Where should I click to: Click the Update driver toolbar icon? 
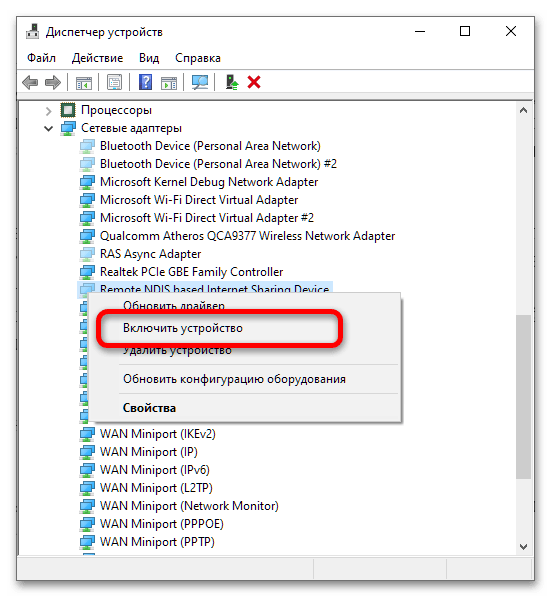click(232, 82)
